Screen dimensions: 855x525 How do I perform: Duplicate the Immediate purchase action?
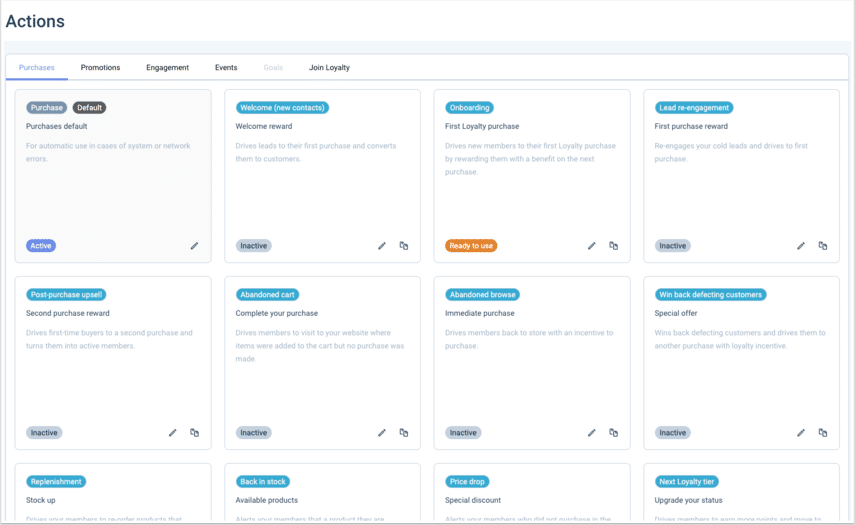(613, 433)
